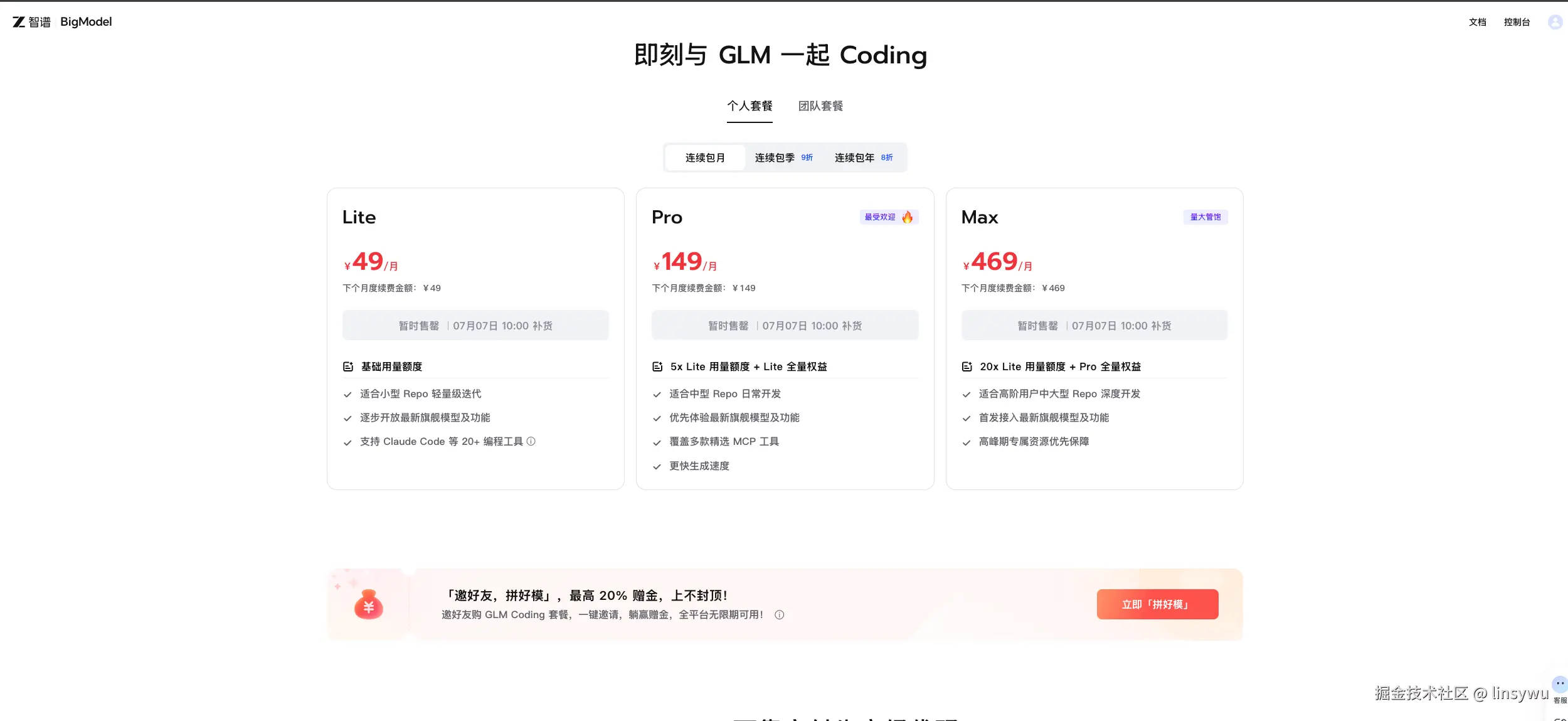Click 下个月度续费金额: ¥49 text
This screenshot has width=1568, height=721.
(391, 288)
